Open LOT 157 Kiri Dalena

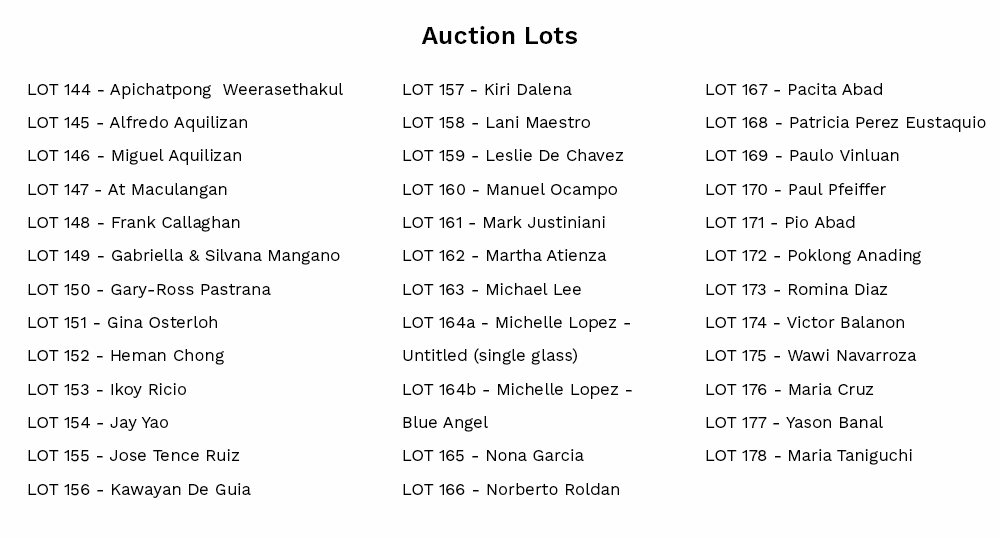[x=487, y=90]
